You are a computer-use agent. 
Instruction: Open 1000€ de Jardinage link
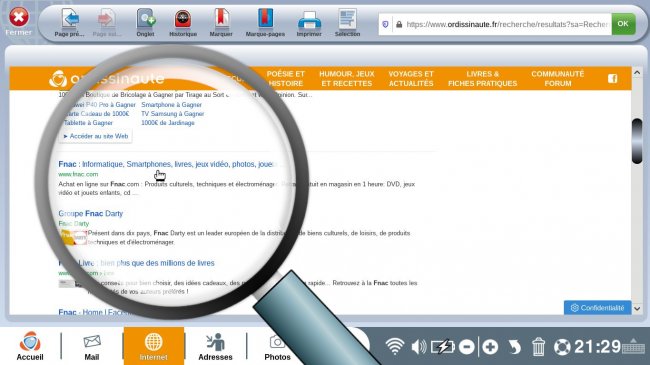167,123
